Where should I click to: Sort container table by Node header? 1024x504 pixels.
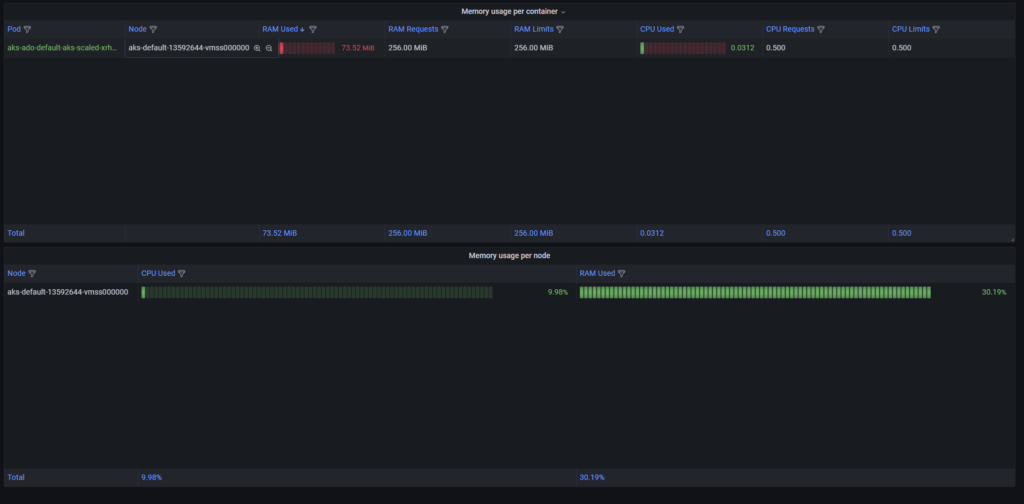(137, 29)
